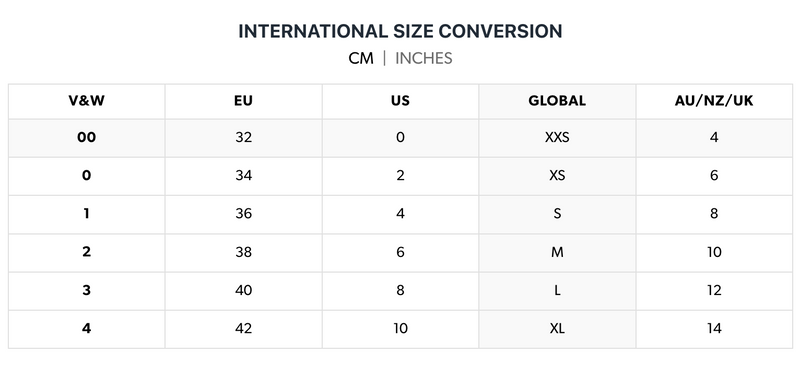This screenshot has height=376, width=800.
Task: Click the XXS global size cell
Action: tap(557, 138)
